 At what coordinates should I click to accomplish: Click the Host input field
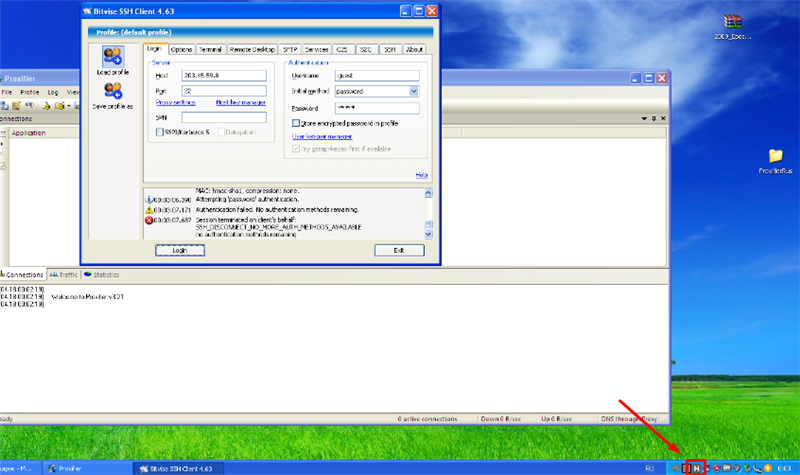(x=224, y=76)
